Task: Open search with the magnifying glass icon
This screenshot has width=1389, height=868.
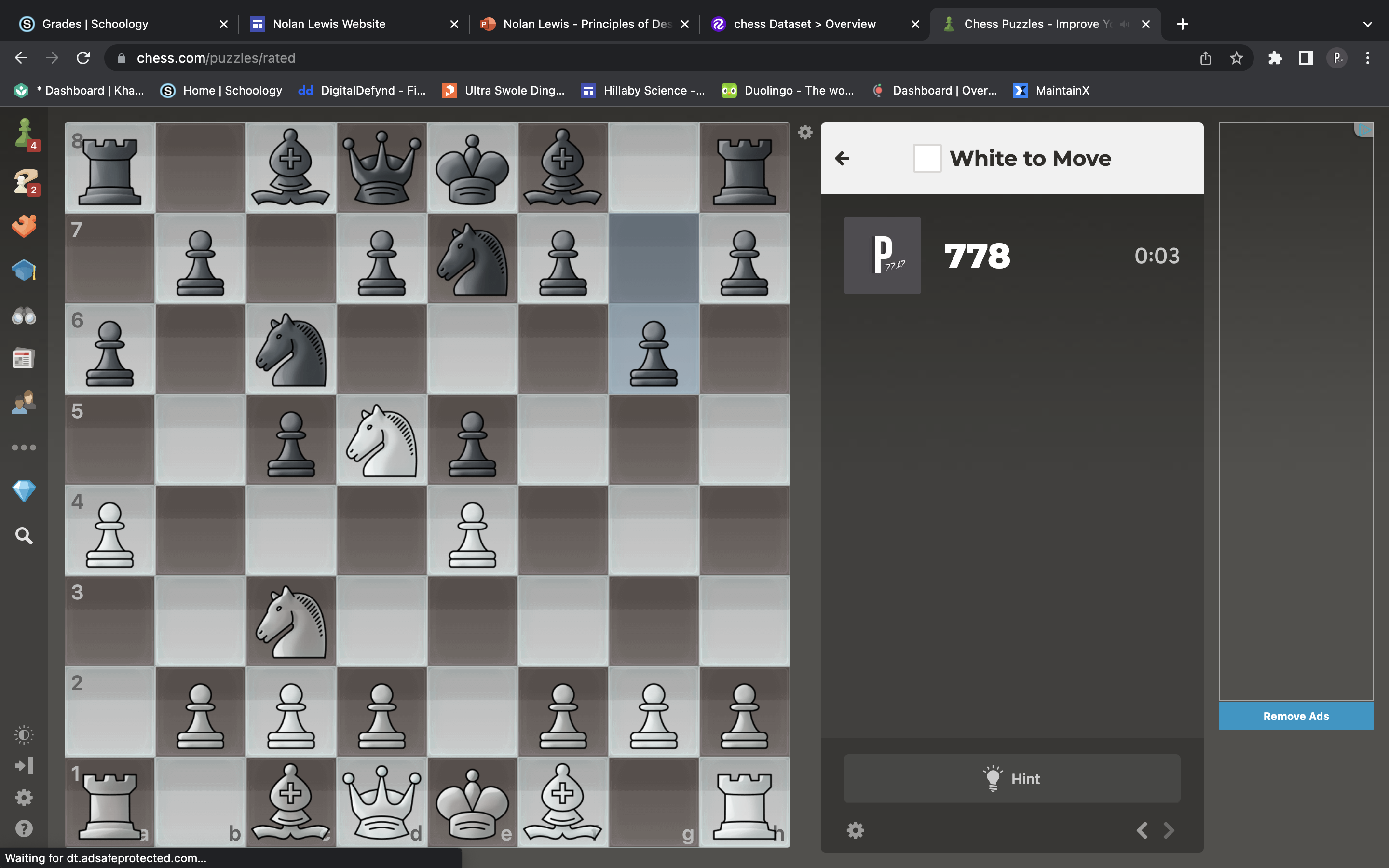Action: pyautogui.click(x=24, y=535)
